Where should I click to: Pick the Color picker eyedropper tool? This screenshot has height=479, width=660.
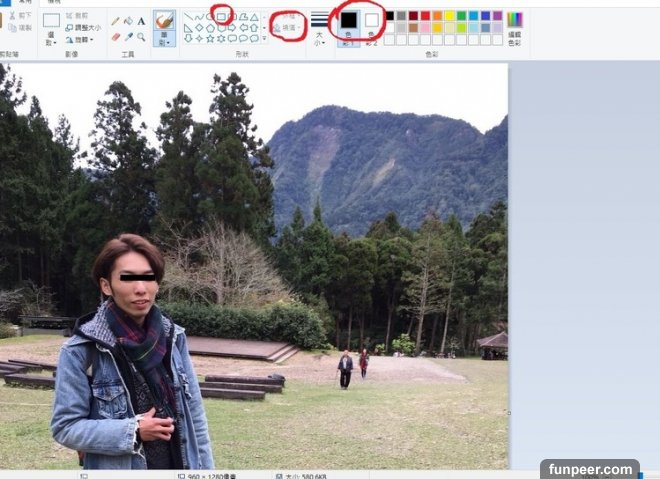tap(128, 37)
